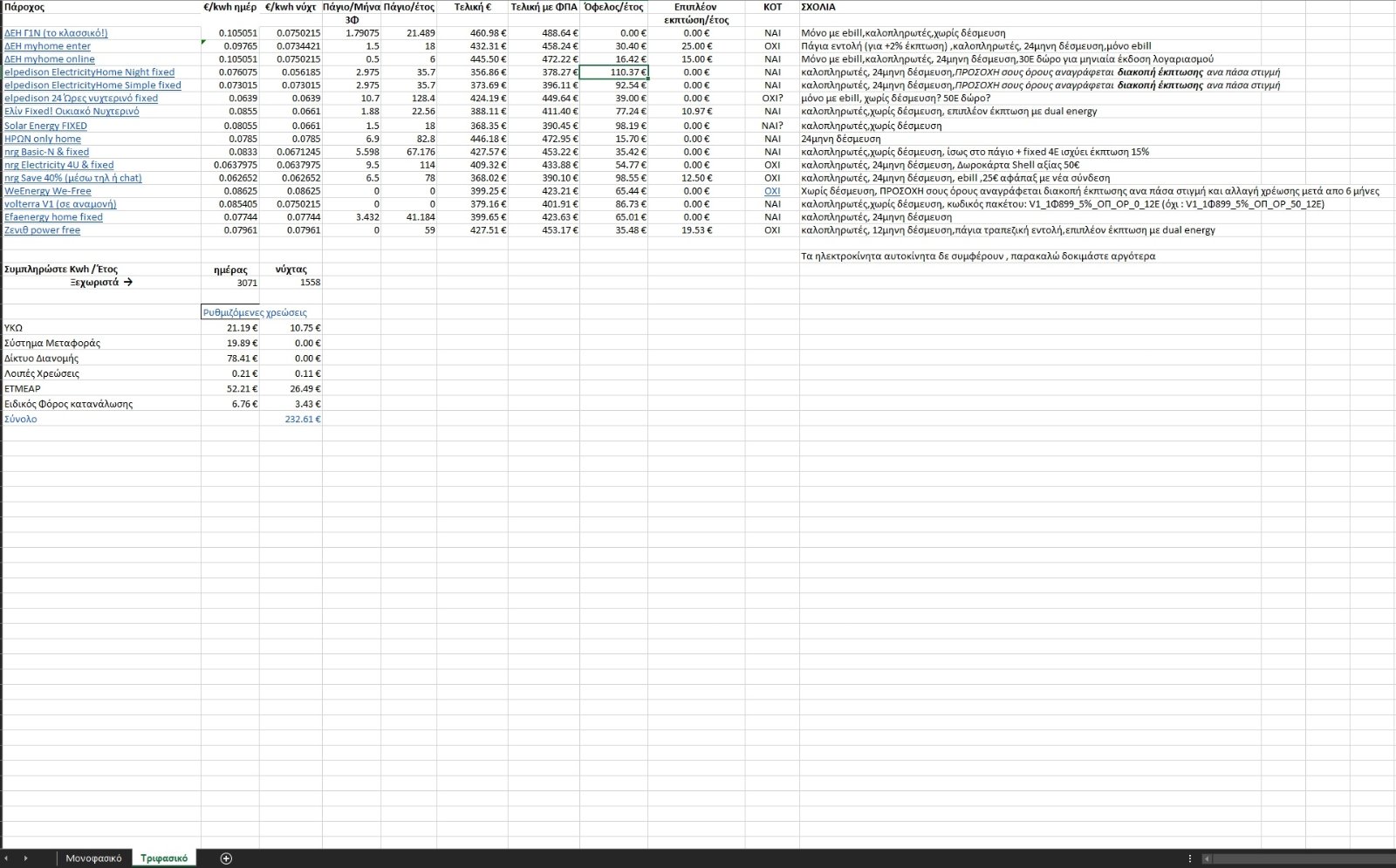This screenshot has height=868, width=1396.
Task: Click the blue OXI link in WeEnergy row
Action: coord(772,191)
